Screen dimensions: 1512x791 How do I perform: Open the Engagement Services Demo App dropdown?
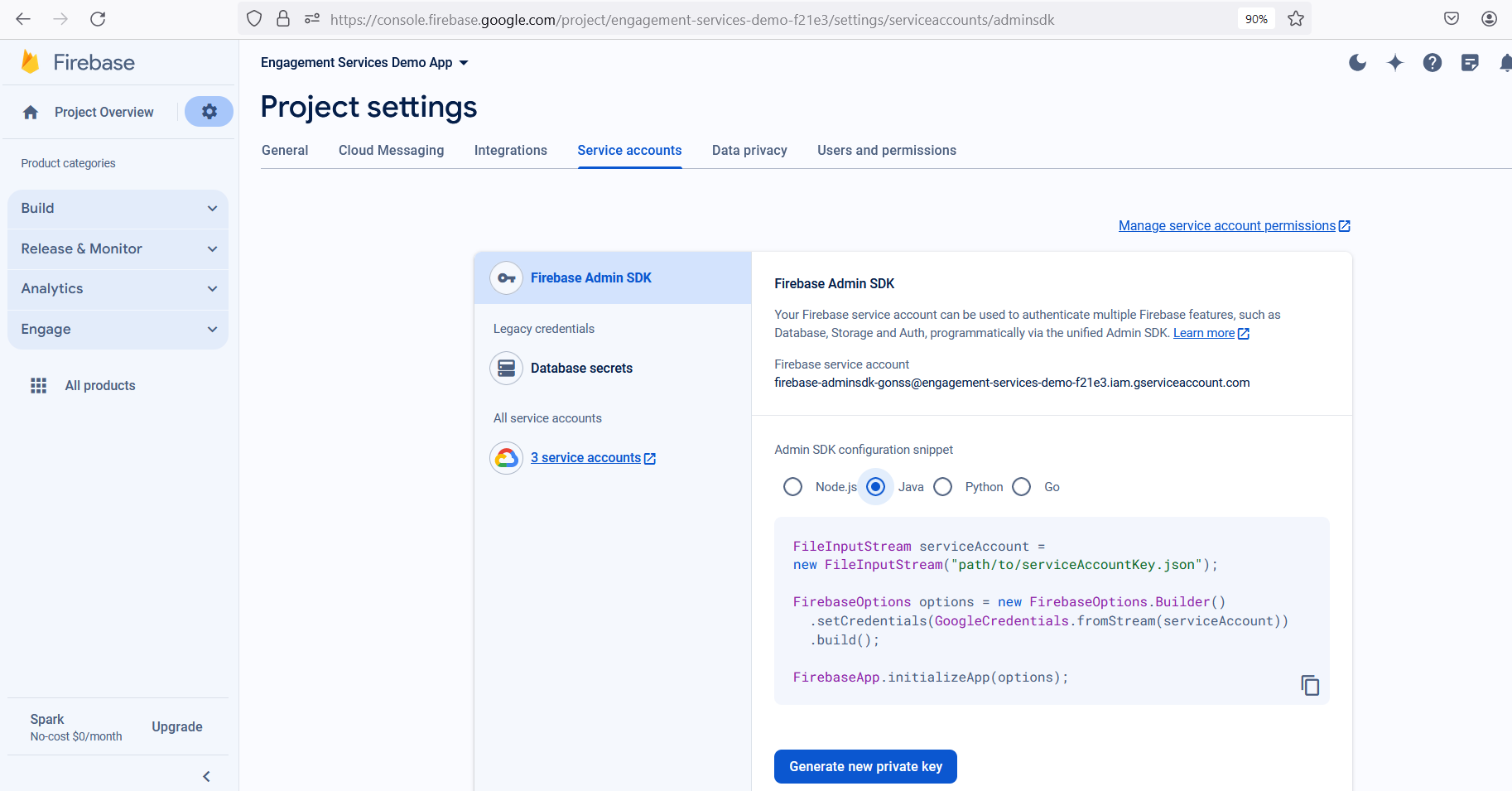tap(364, 63)
